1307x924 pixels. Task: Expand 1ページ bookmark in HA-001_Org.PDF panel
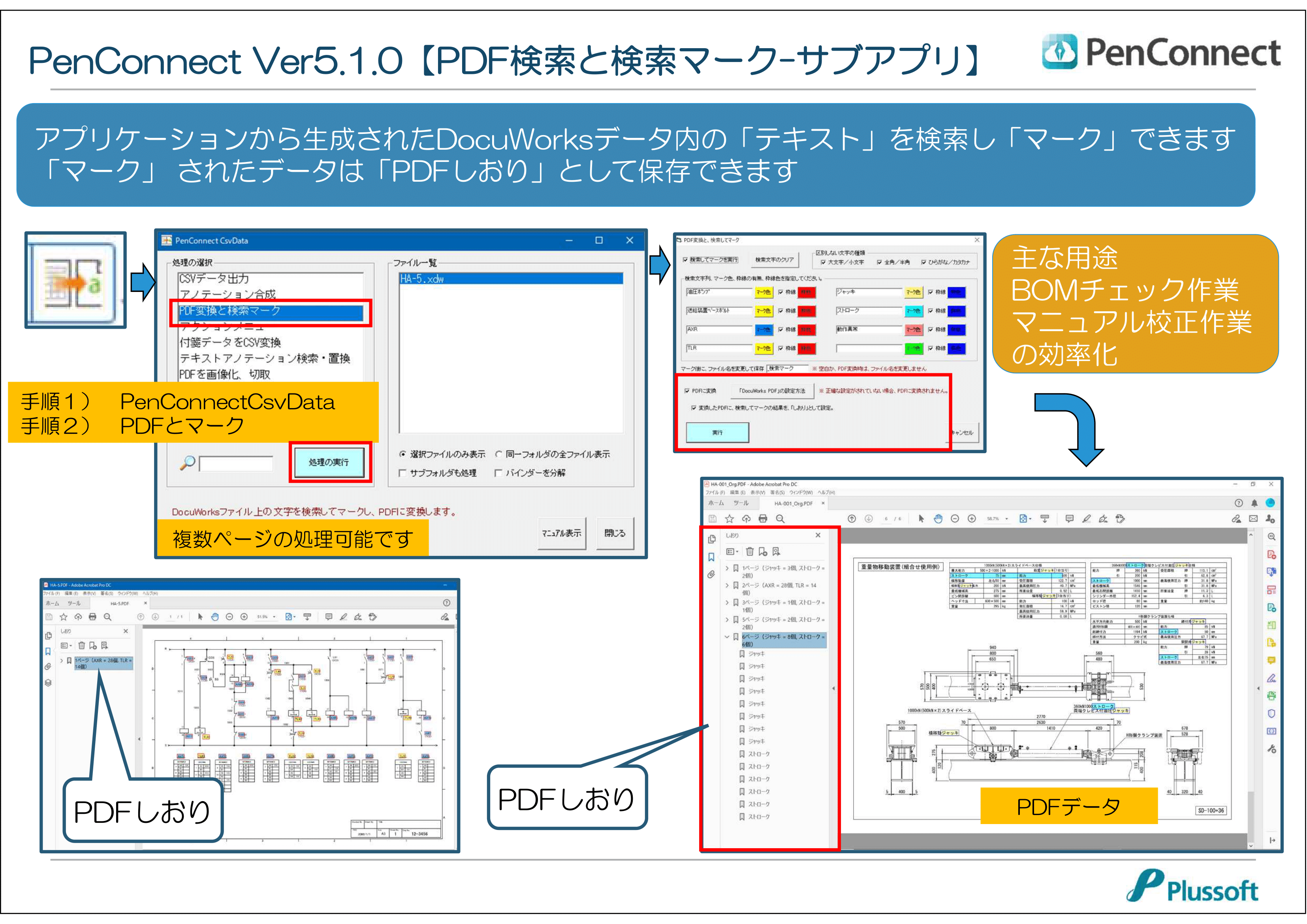click(x=727, y=568)
